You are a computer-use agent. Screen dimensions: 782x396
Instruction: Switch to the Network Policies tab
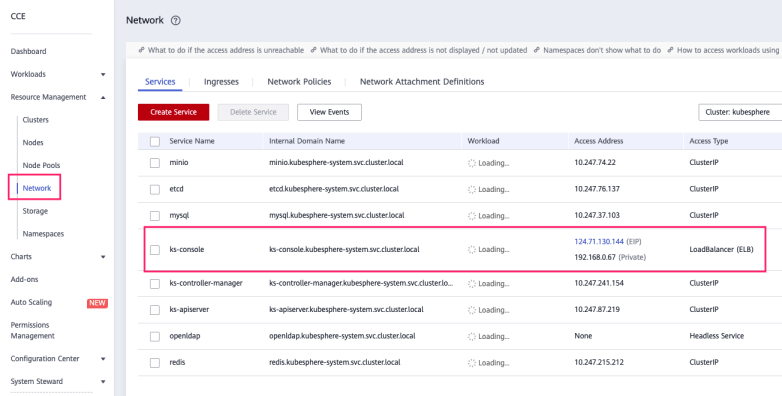click(x=299, y=82)
